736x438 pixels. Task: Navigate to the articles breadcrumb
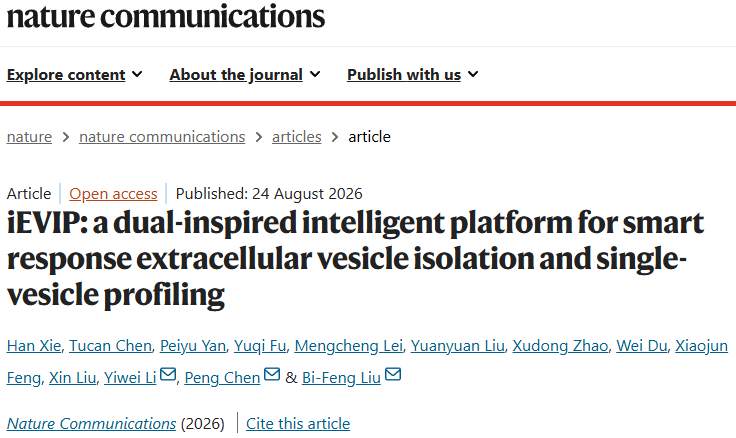click(x=297, y=137)
